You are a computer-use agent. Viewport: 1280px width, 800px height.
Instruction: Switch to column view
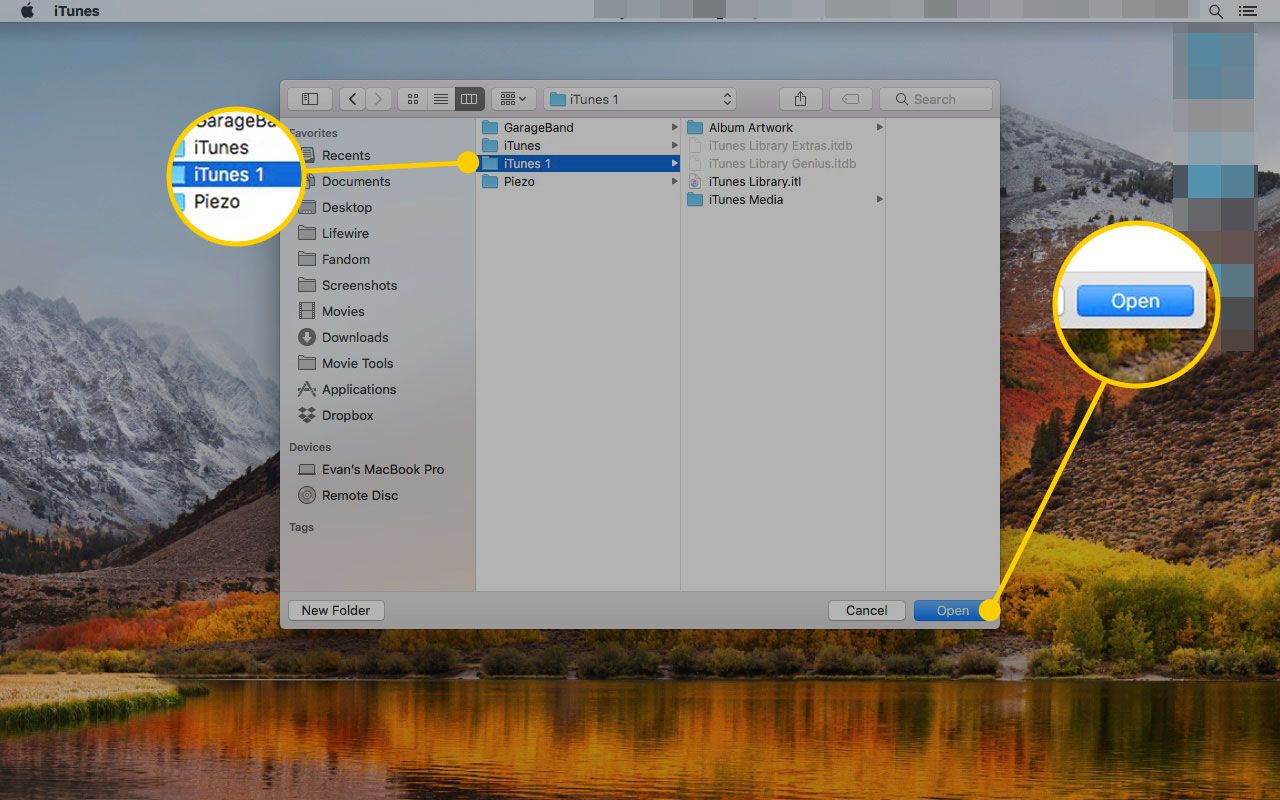tap(469, 99)
